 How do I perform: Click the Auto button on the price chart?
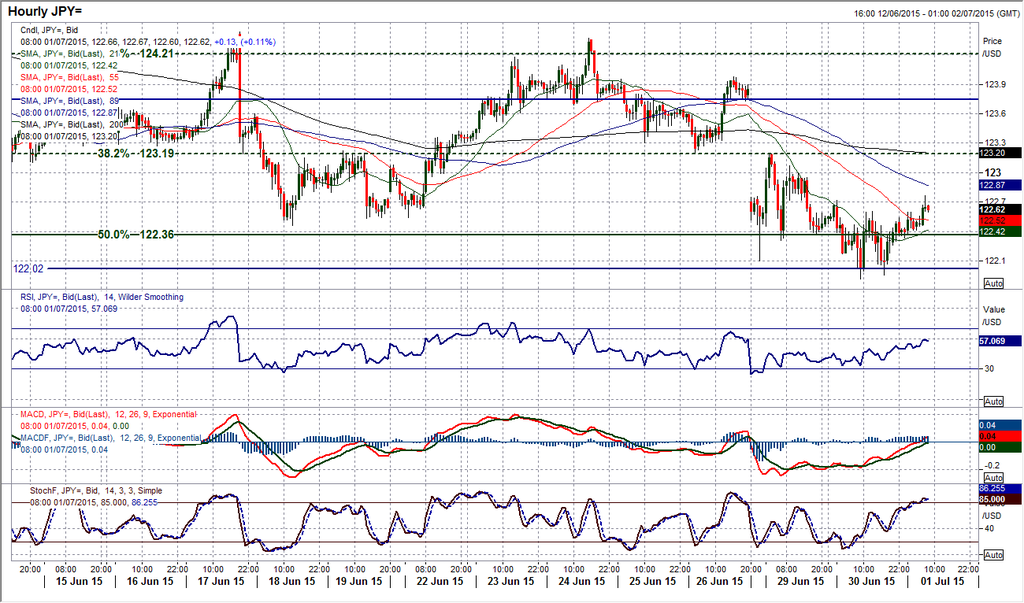coord(993,283)
